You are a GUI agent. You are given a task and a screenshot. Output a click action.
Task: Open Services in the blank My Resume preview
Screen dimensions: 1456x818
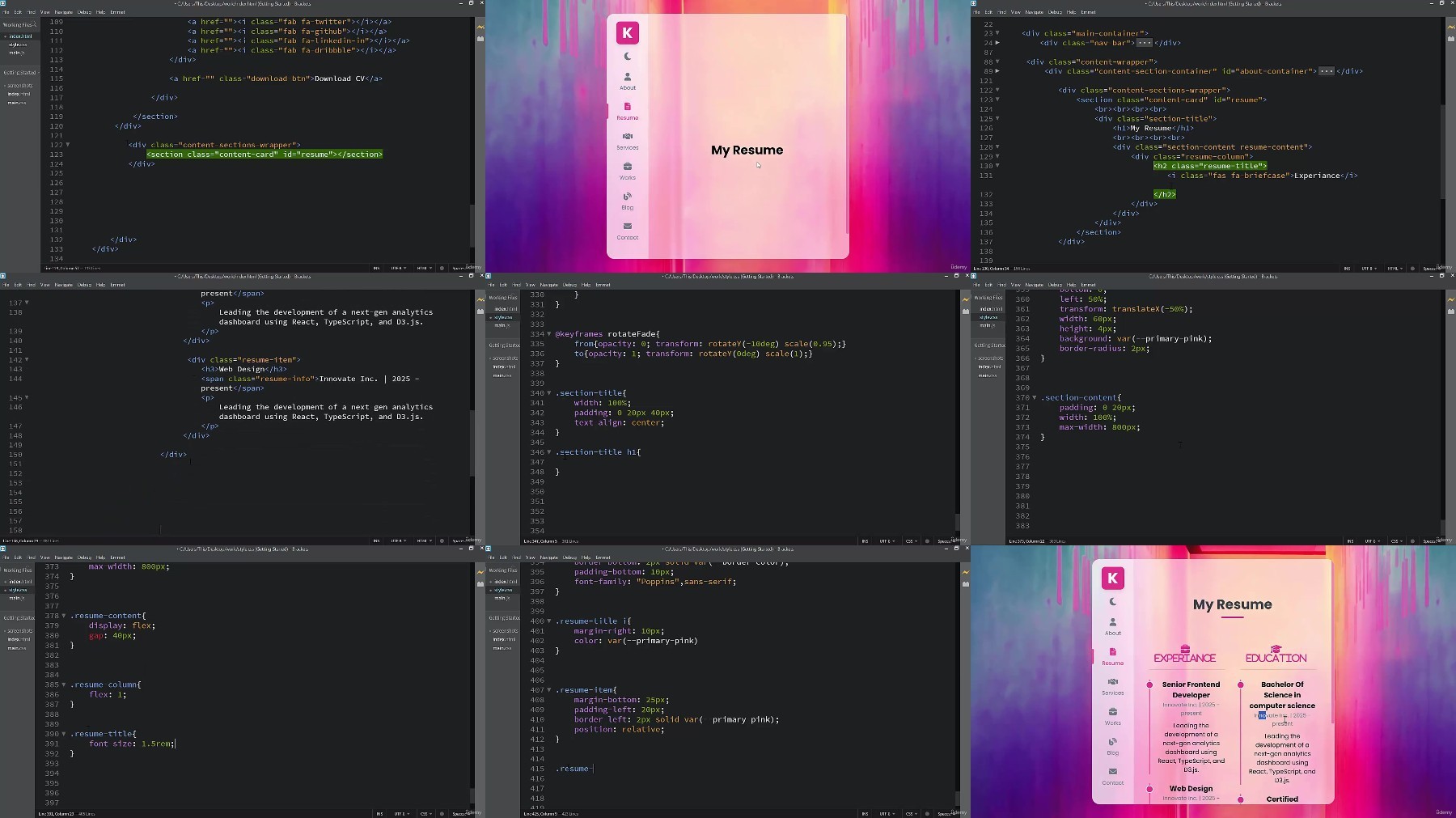(628, 141)
